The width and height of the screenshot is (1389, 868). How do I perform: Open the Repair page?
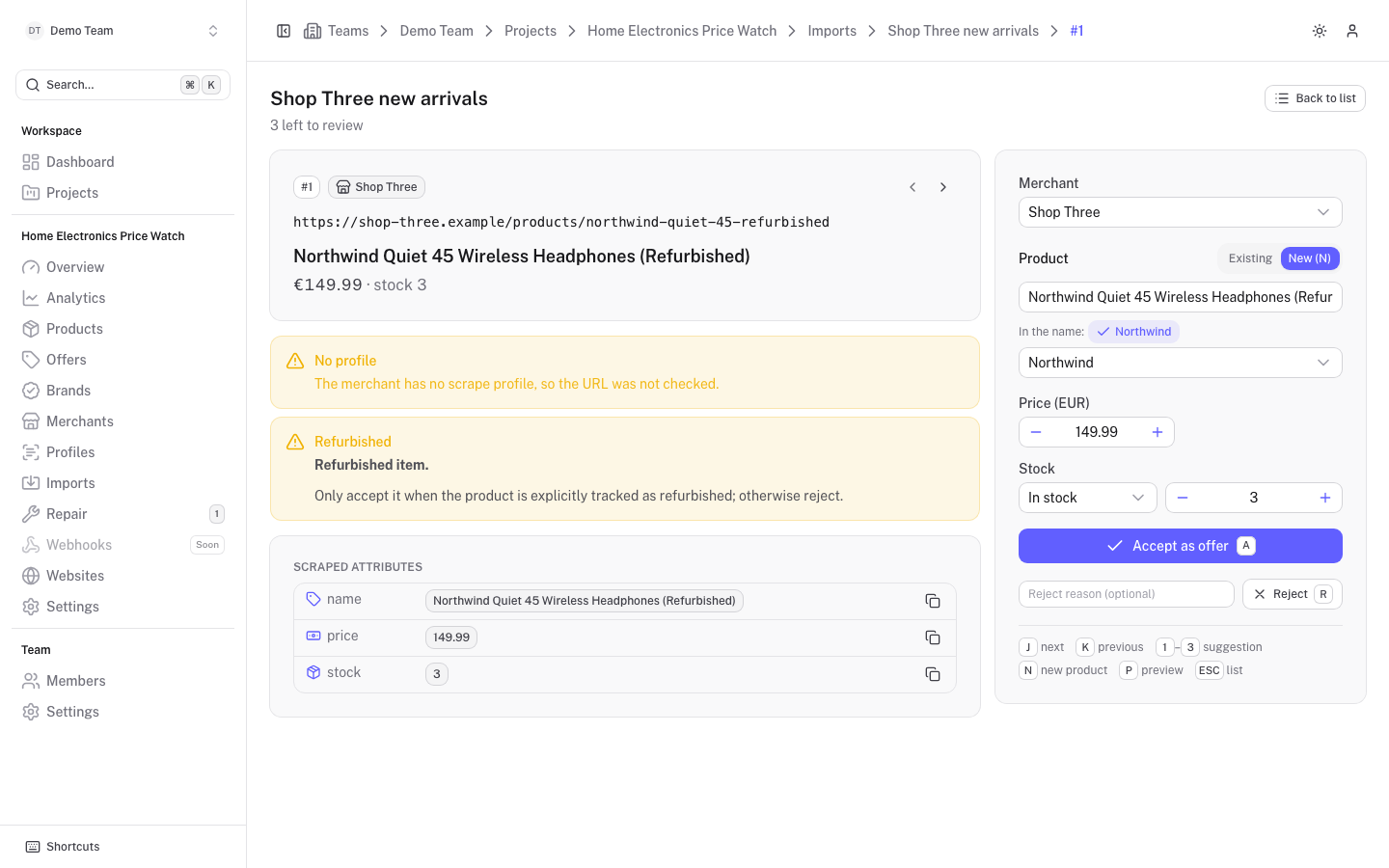pyautogui.click(x=123, y=514)
